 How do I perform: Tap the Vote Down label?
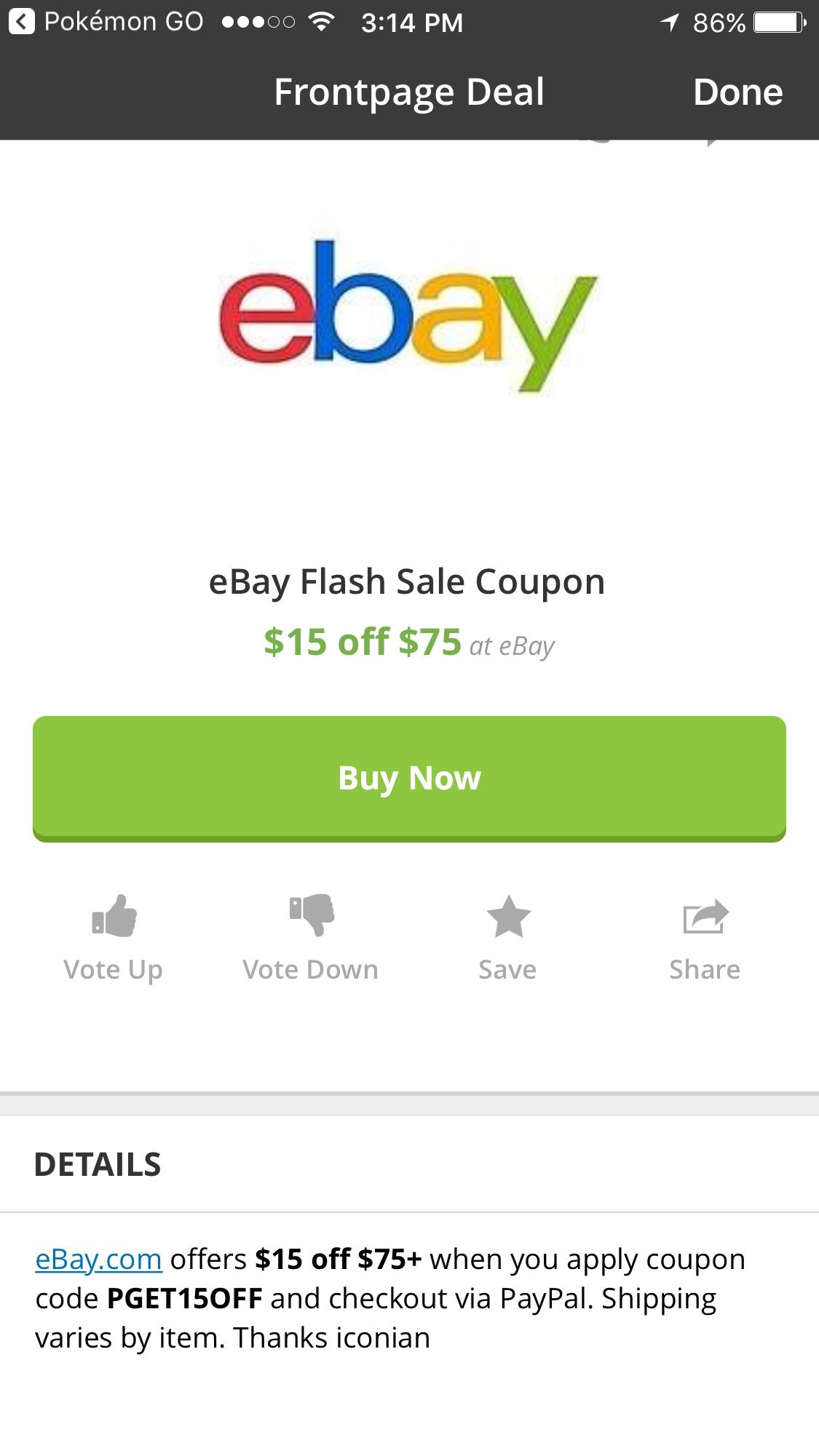(311, 970)
